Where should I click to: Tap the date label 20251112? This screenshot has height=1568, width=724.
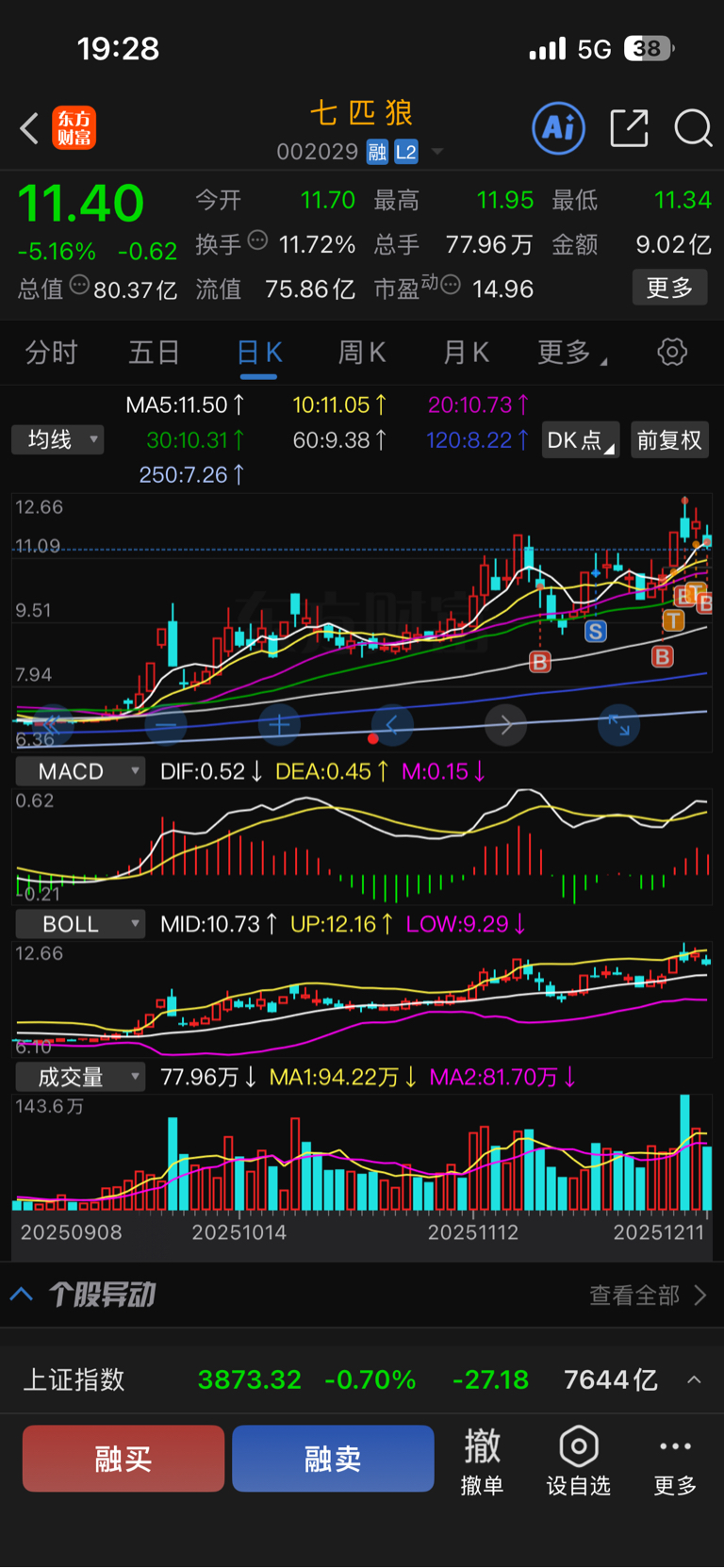click(473, 1232)
